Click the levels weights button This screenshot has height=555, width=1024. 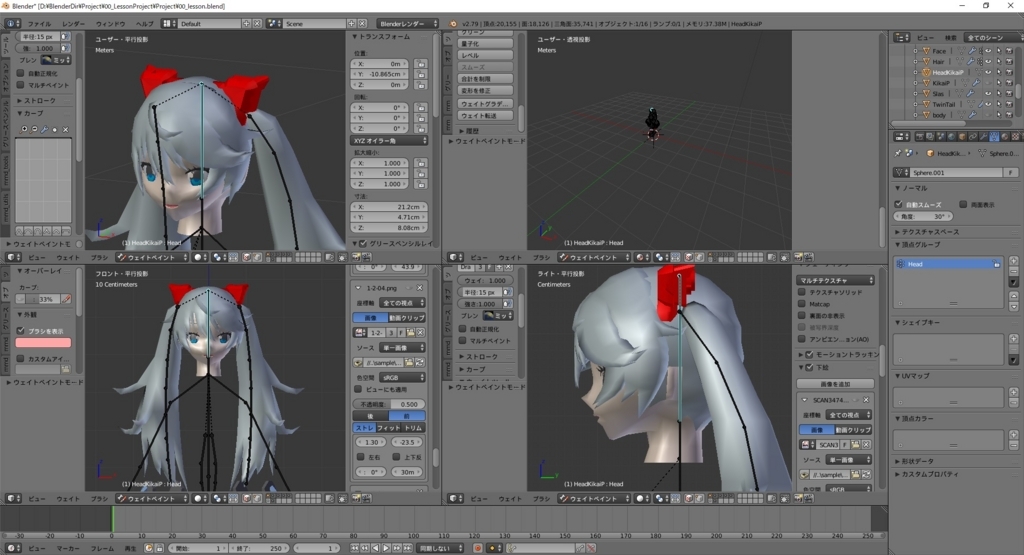[485, 56]
